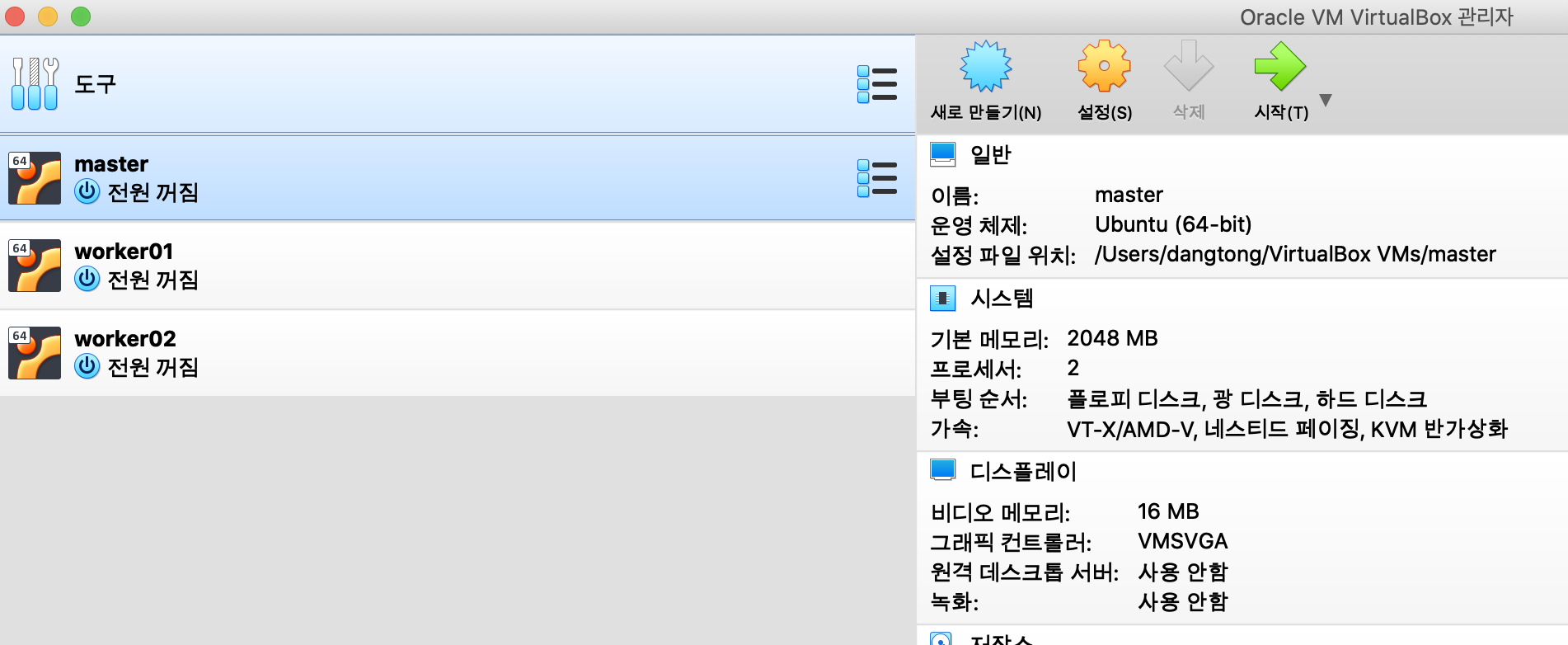Click the remote desktop server '사용 안함' value
The width and height of the screenshot is (1568, 645).
click(x=1183, y=572)
